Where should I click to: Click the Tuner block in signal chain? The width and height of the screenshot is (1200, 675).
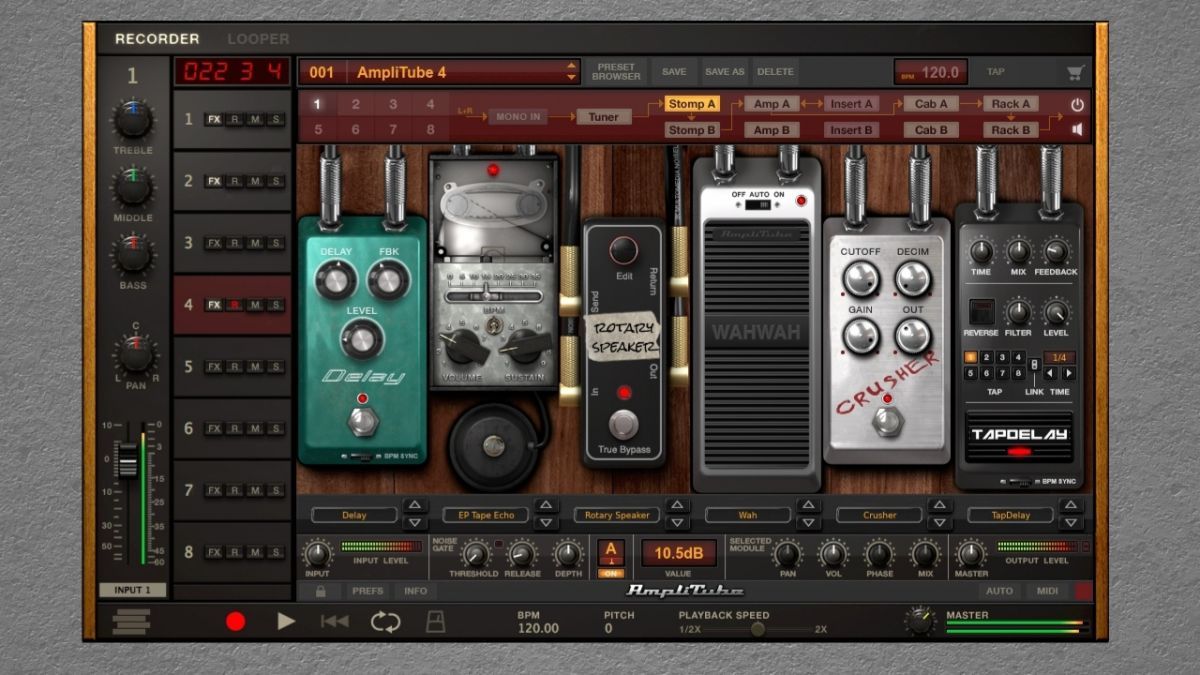click(604, 117)
